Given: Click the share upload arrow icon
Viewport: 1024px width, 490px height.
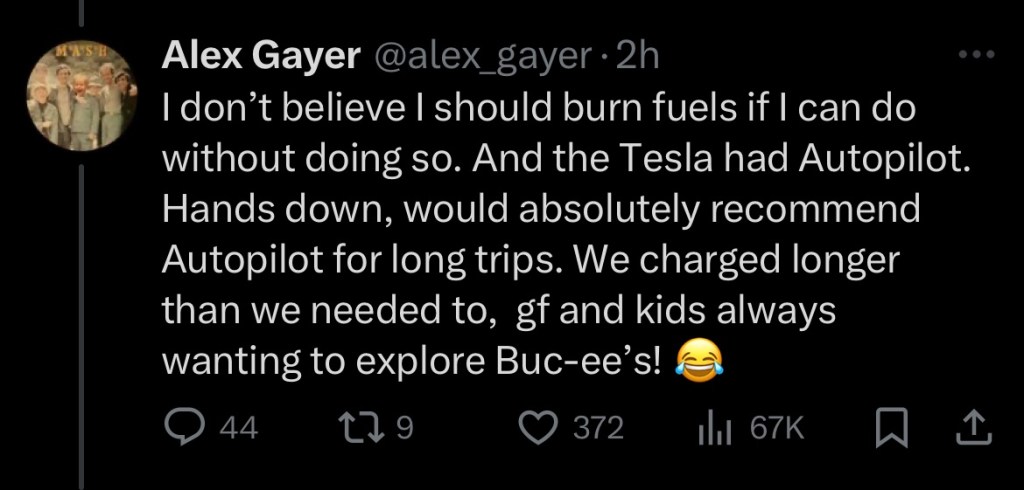Looking at the screenshot, I should 973,428.
